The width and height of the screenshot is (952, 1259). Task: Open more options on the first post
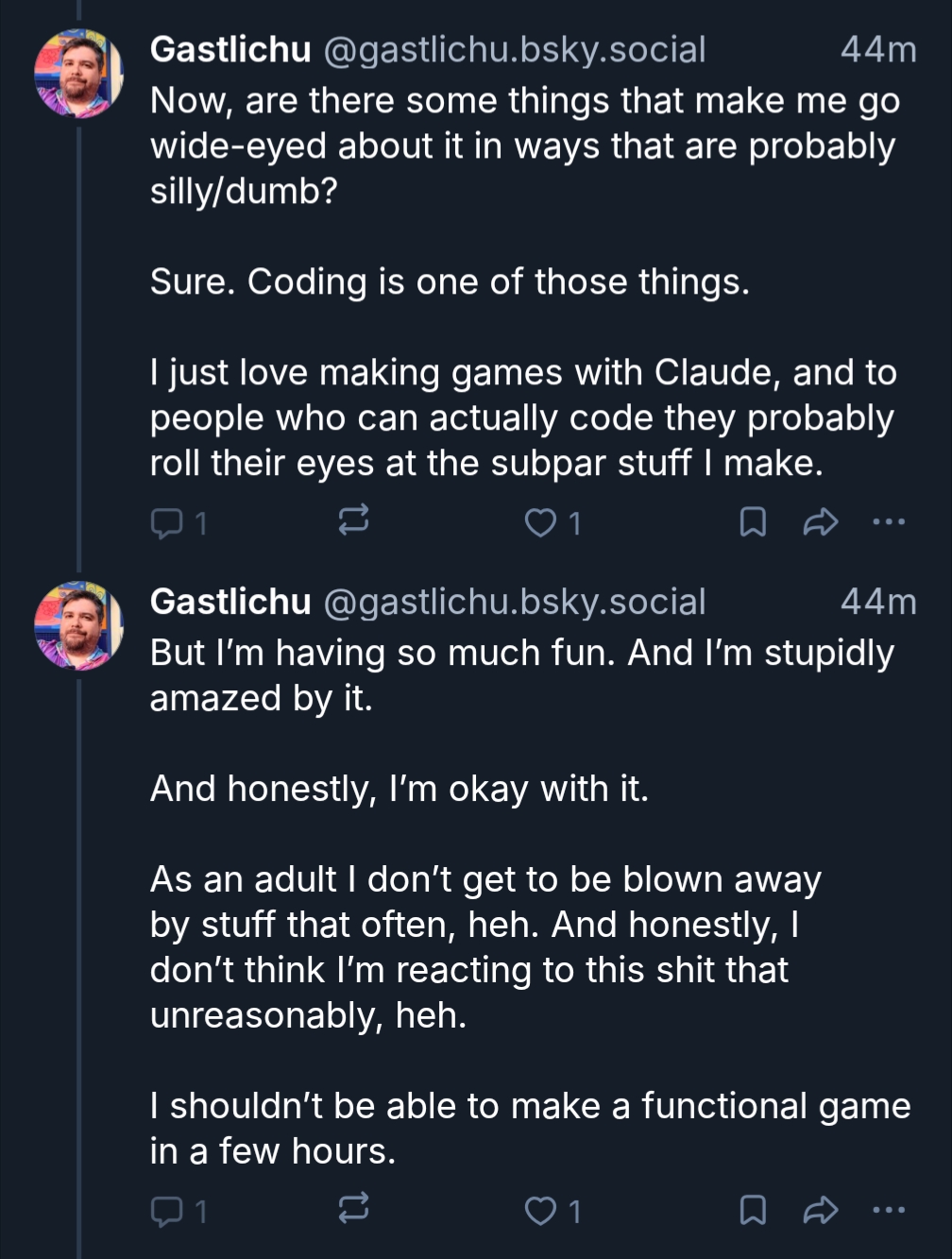point(889,521)
